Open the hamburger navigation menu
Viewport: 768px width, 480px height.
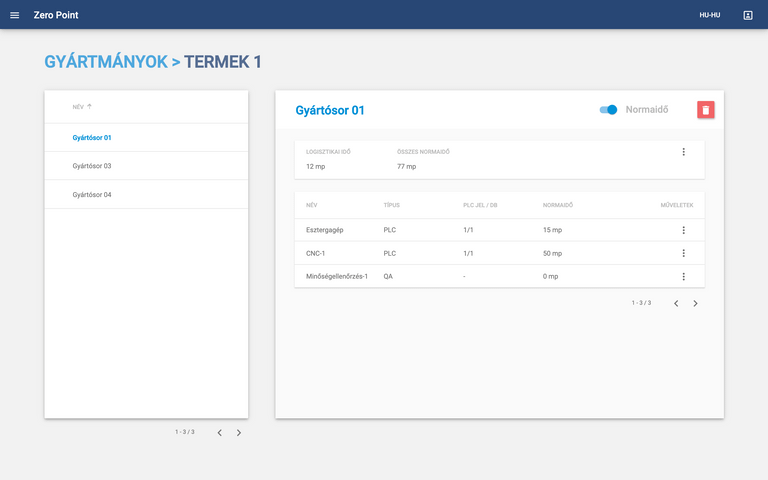(14, 15)
